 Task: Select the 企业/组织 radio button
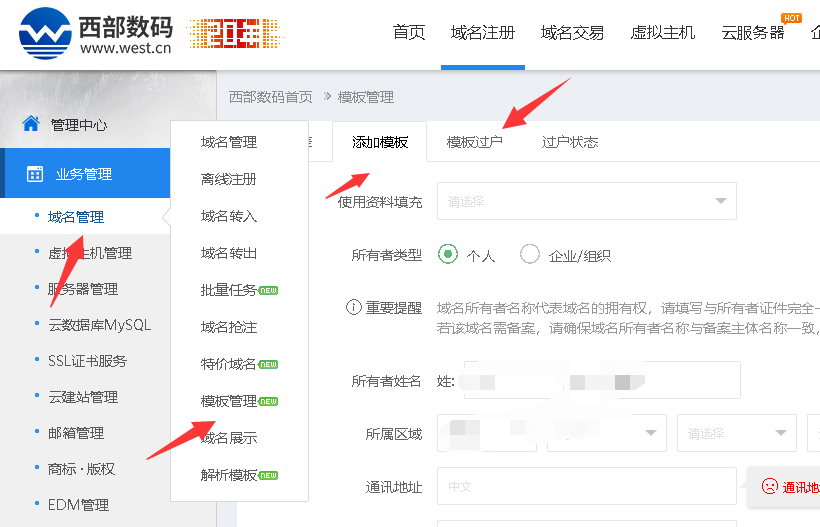point(530,255)
